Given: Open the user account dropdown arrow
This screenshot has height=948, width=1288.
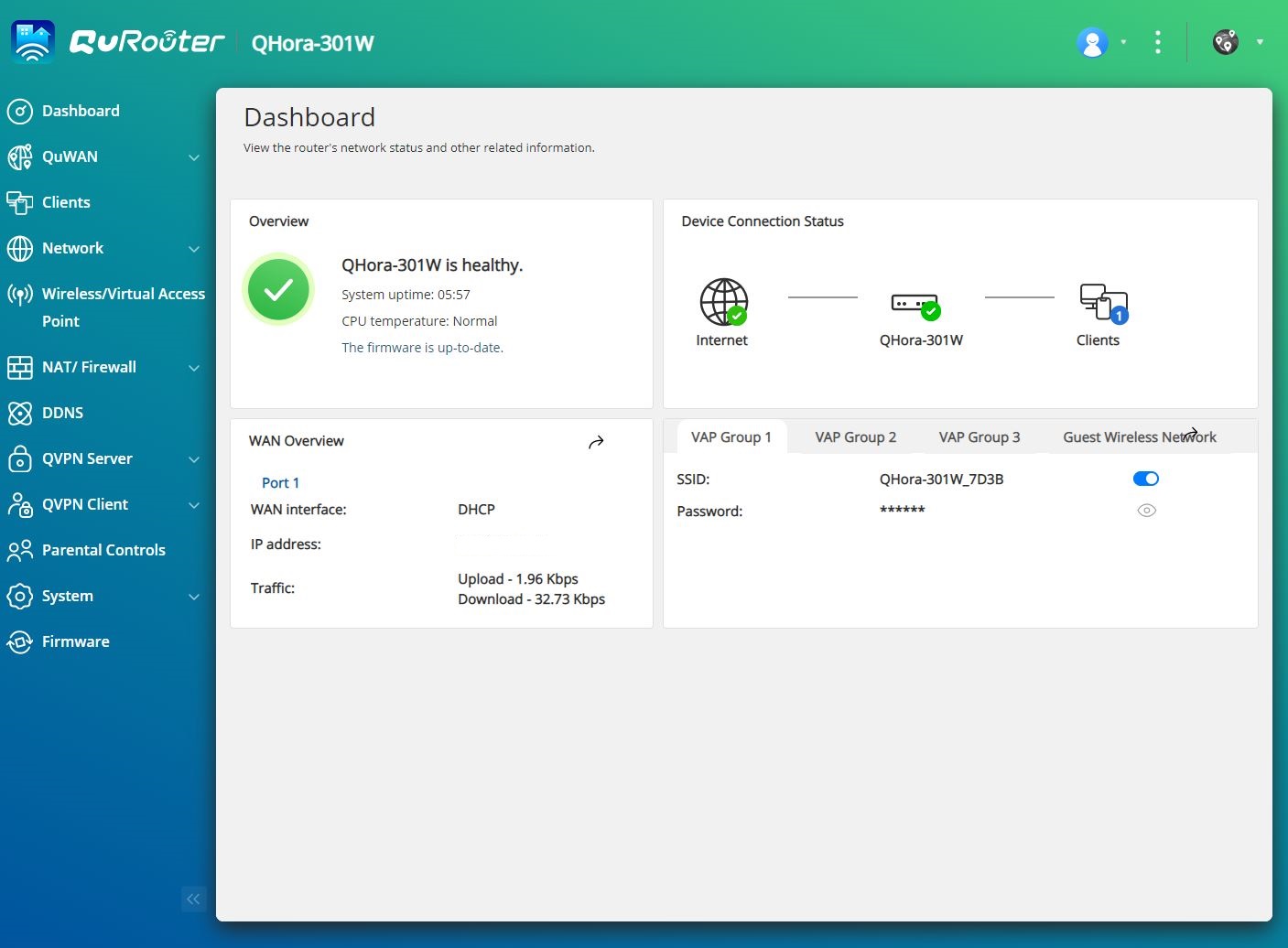Looking at the screenshot, I should (x=1123, y=42).
